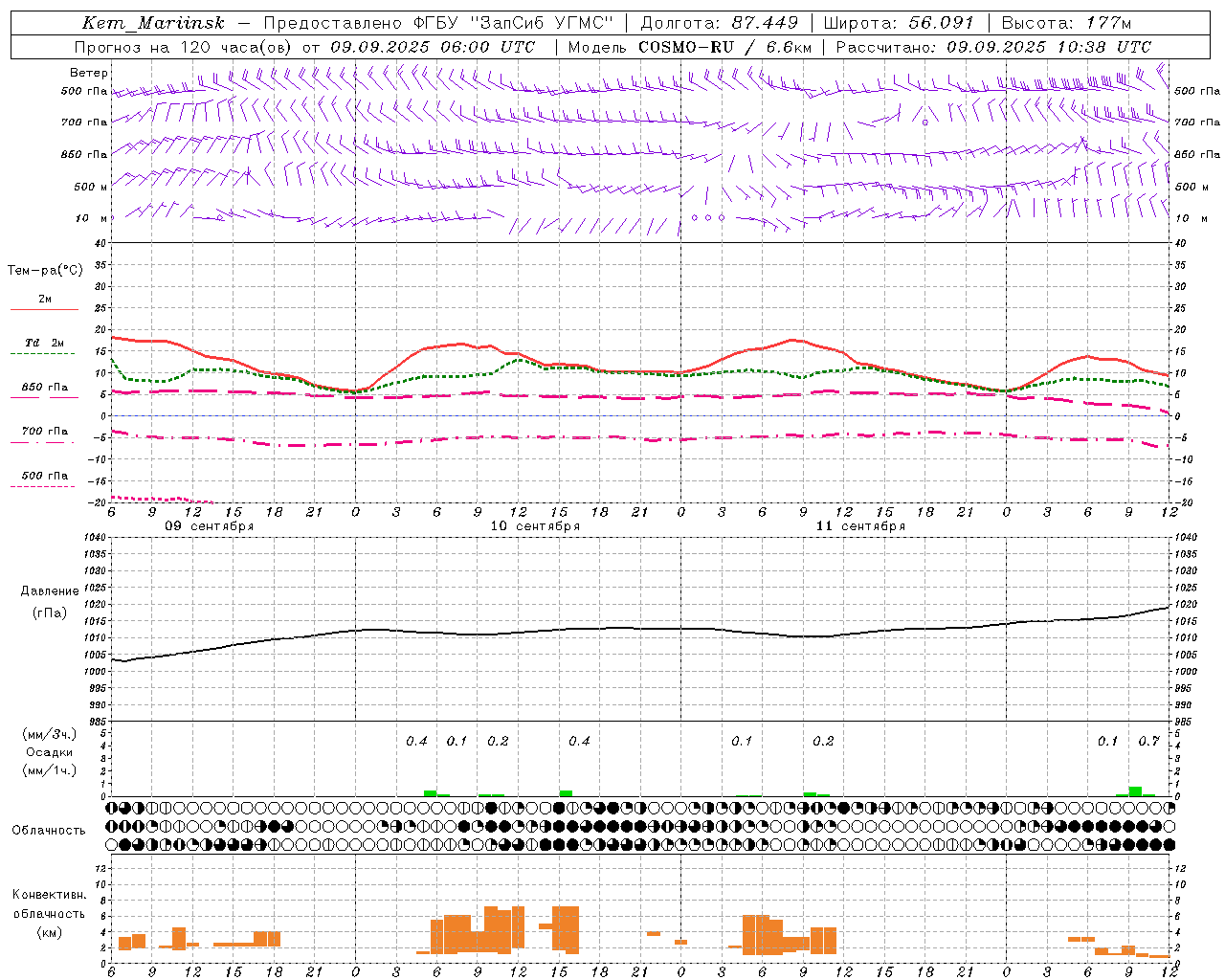Select the 'Широта: 56.091' header text
The image size is (1225, 980).
pos(898,23)
